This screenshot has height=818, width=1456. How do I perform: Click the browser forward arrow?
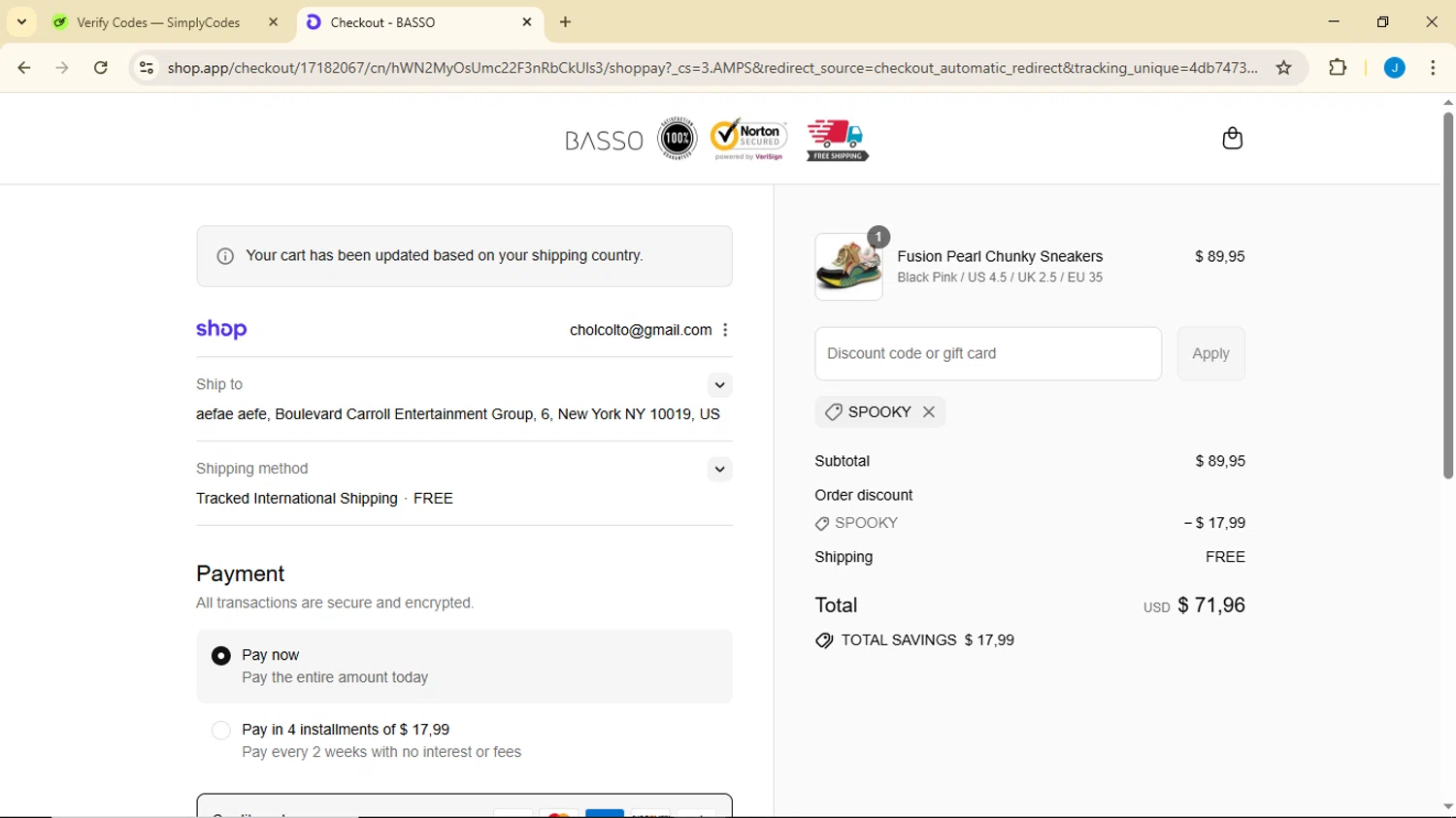(62, 68)
